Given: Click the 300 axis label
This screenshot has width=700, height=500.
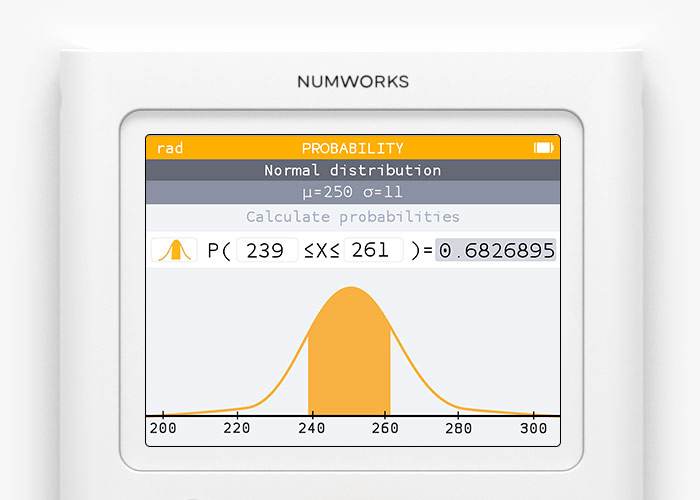Looking at the screenshot, I should click(533, 428).
